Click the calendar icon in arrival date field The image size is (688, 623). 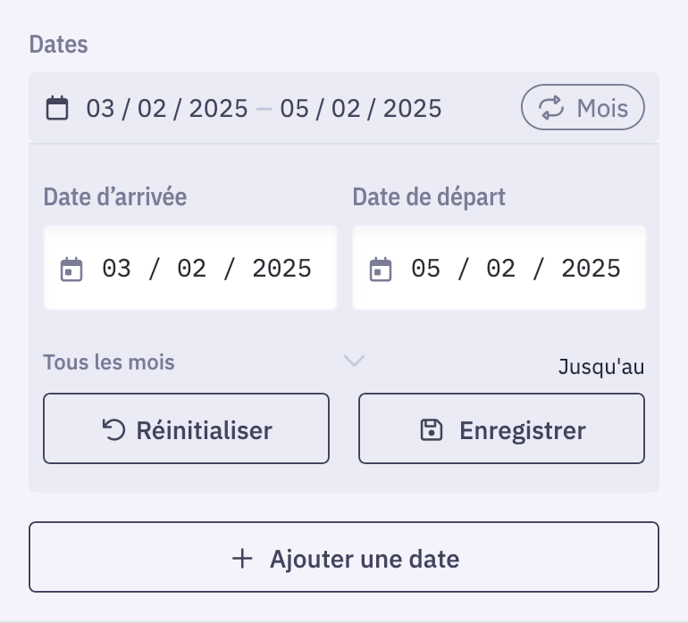(71, 269)
